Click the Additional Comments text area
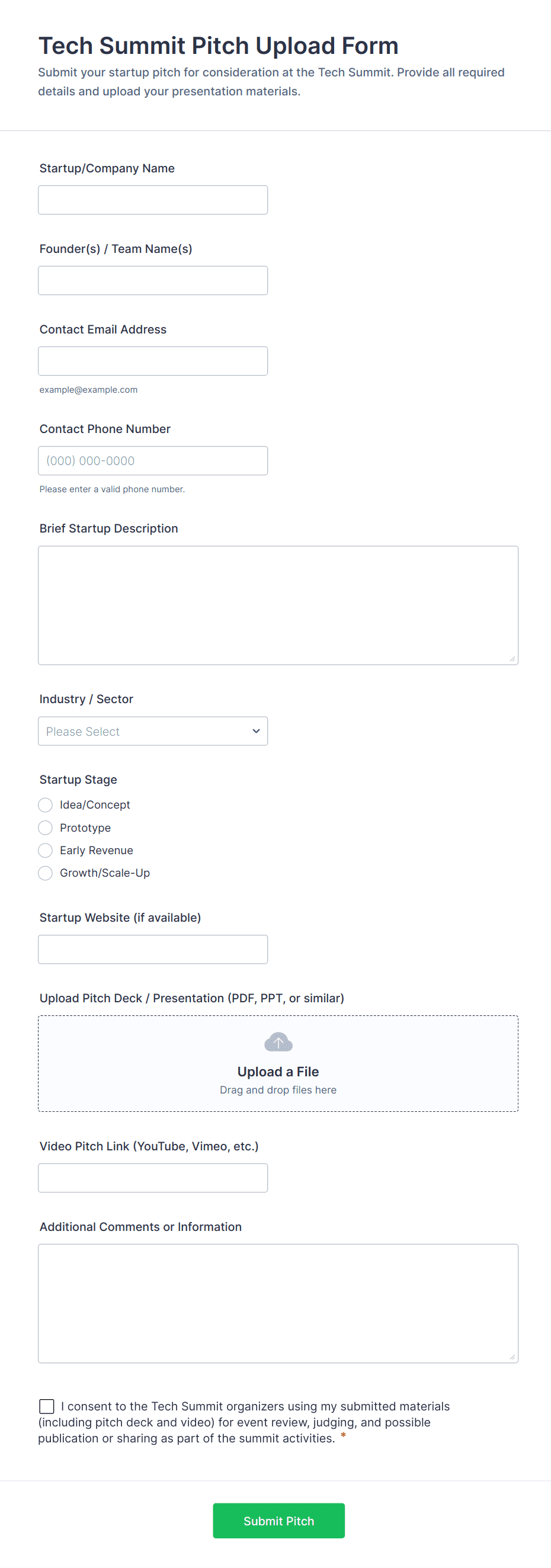This screenshot has width=551, height=1568. click(278, 1303)
